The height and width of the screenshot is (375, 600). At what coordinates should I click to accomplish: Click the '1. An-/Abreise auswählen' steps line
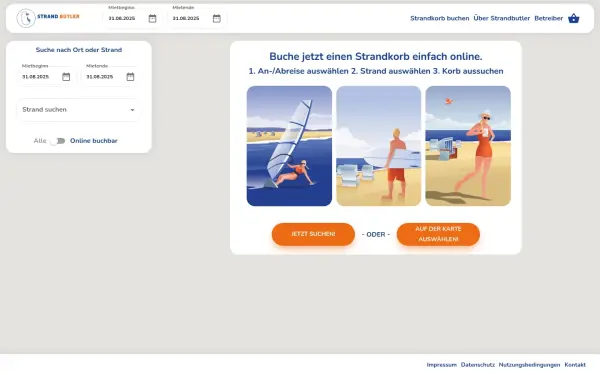(x=376, y=71)
